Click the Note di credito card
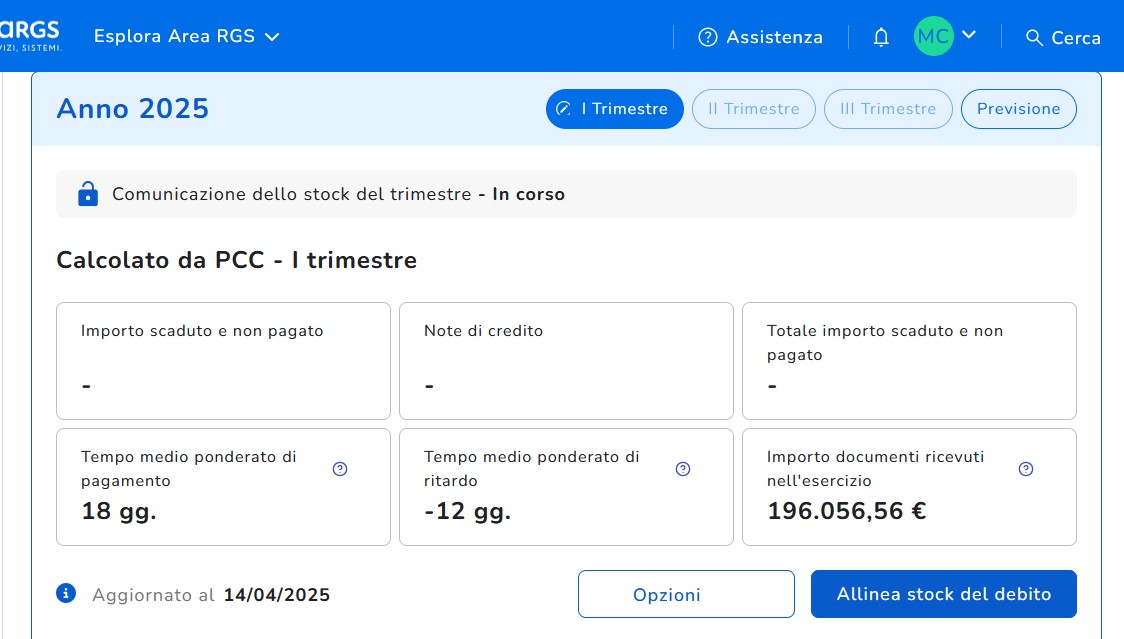The width and height of the screenshot is (1124, 639). (566, 361)
